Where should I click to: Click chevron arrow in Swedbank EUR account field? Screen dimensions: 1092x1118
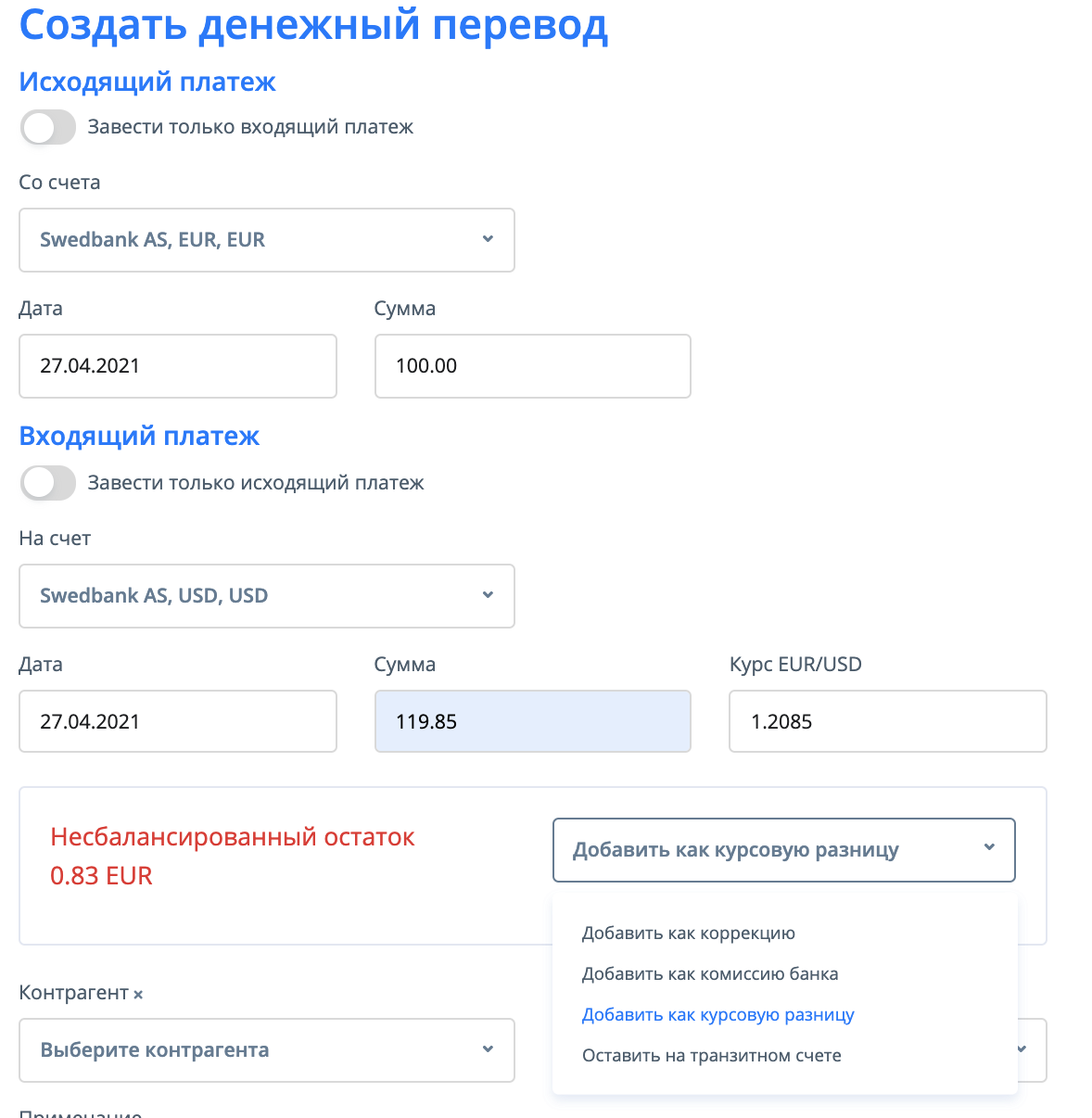pos(488,239)
